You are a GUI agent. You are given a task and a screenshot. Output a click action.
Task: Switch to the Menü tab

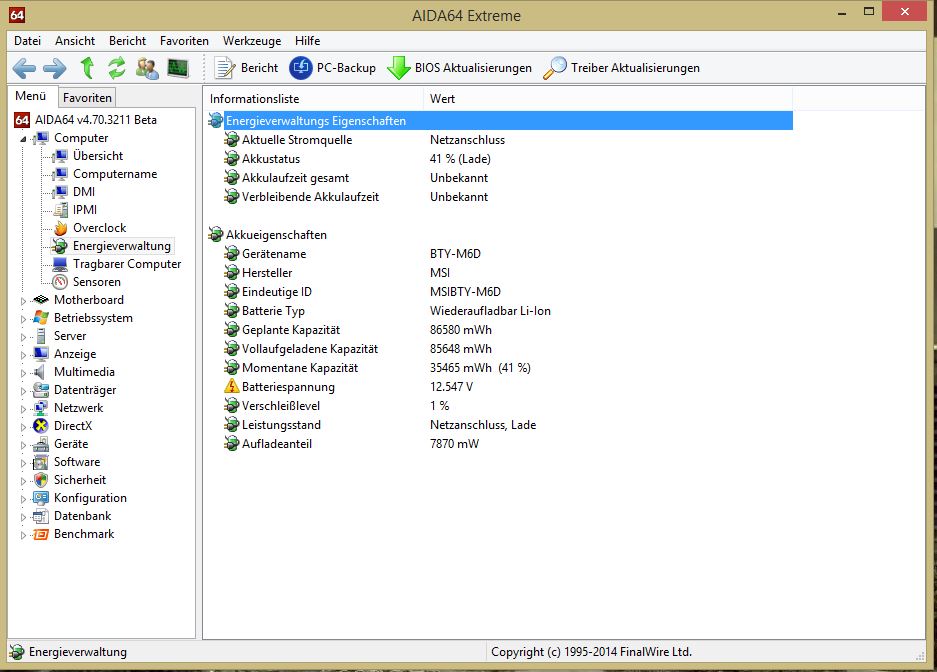coord(31,96)
